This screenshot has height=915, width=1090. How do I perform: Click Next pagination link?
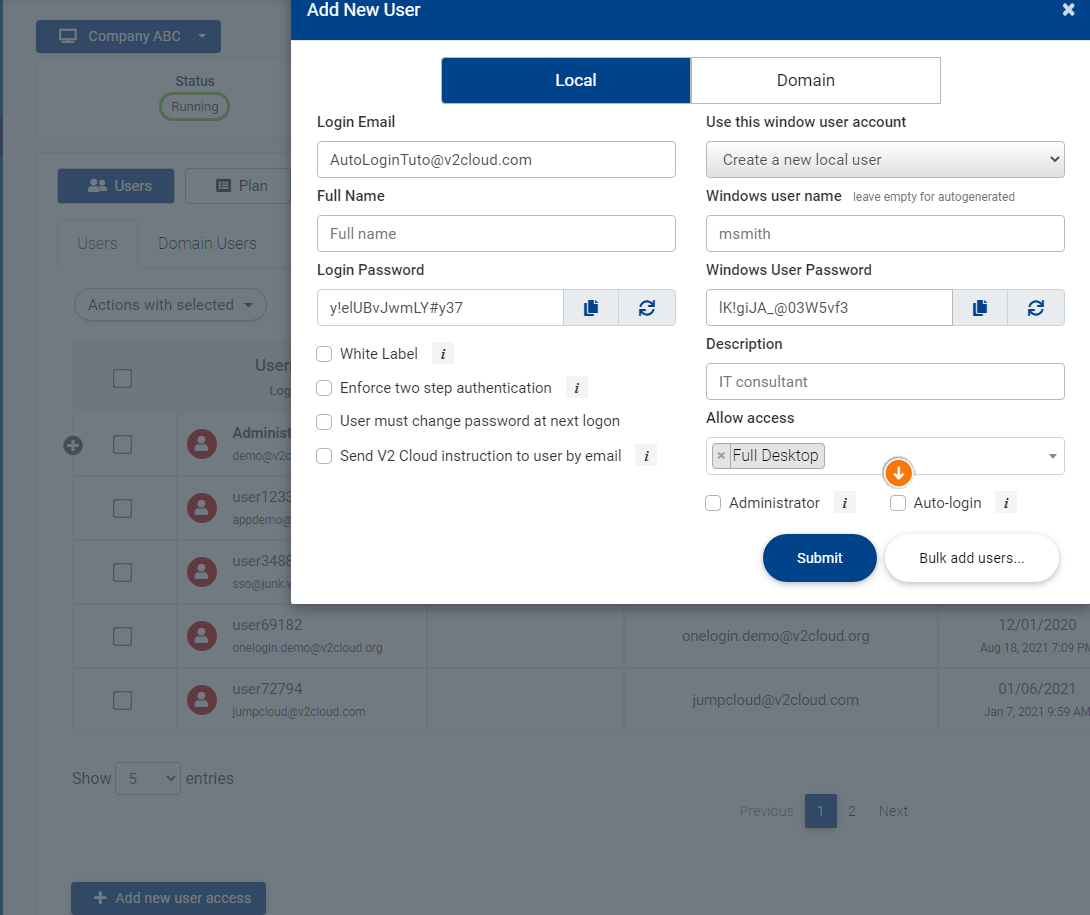point(893,811)
